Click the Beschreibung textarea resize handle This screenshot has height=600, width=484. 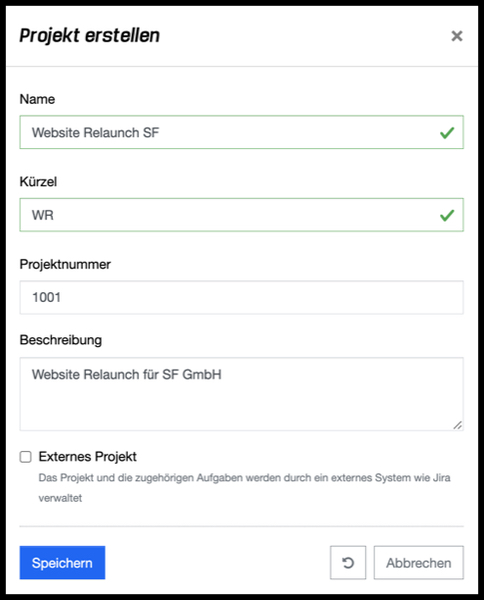coord(458,425)
